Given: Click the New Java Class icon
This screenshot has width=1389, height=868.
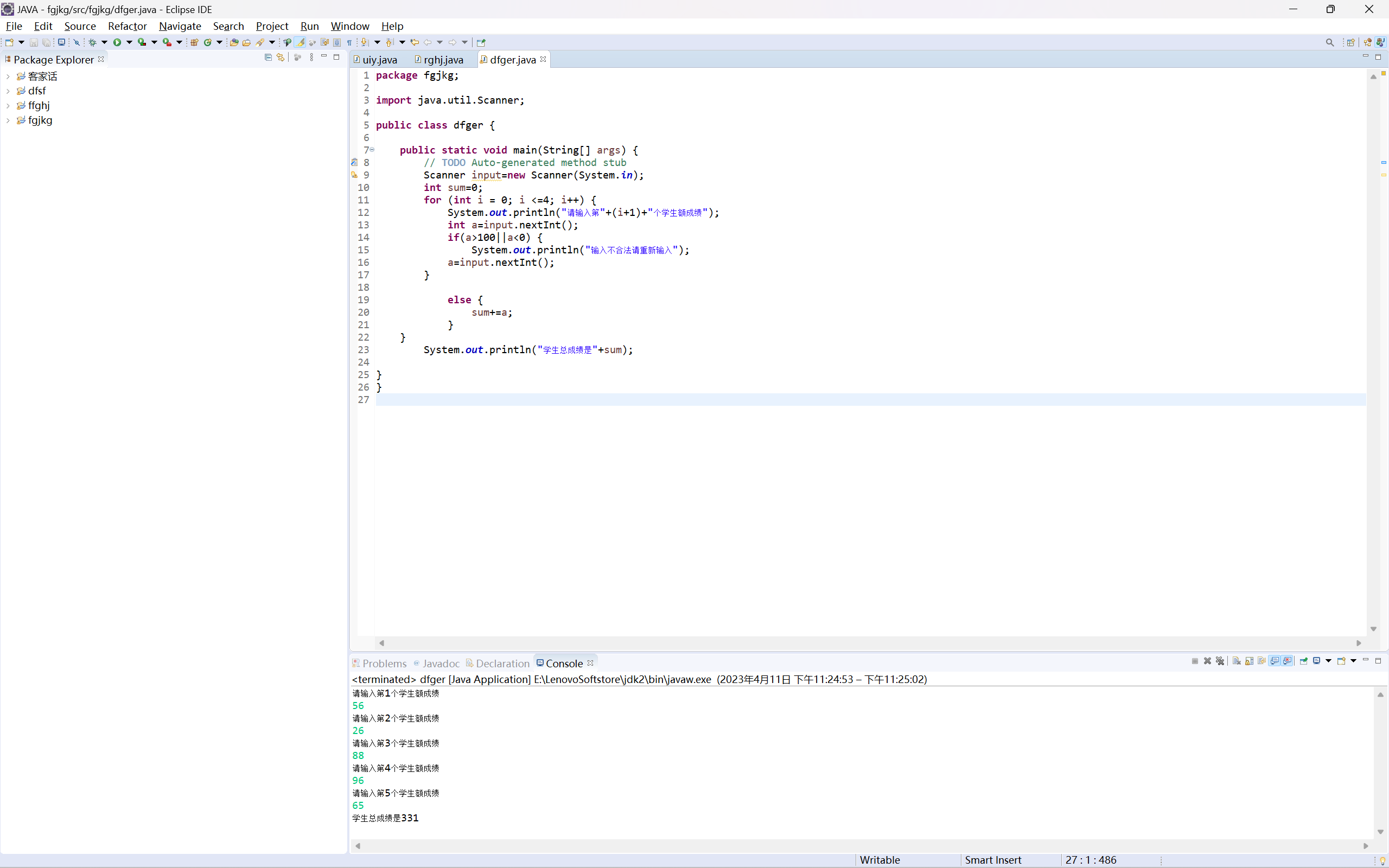Looking at the screenshot, I should point(208,42).
